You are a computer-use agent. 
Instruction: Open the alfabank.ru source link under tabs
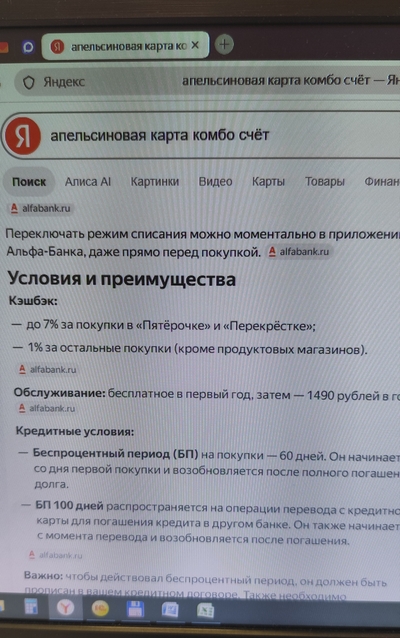[x=41, y=209]
